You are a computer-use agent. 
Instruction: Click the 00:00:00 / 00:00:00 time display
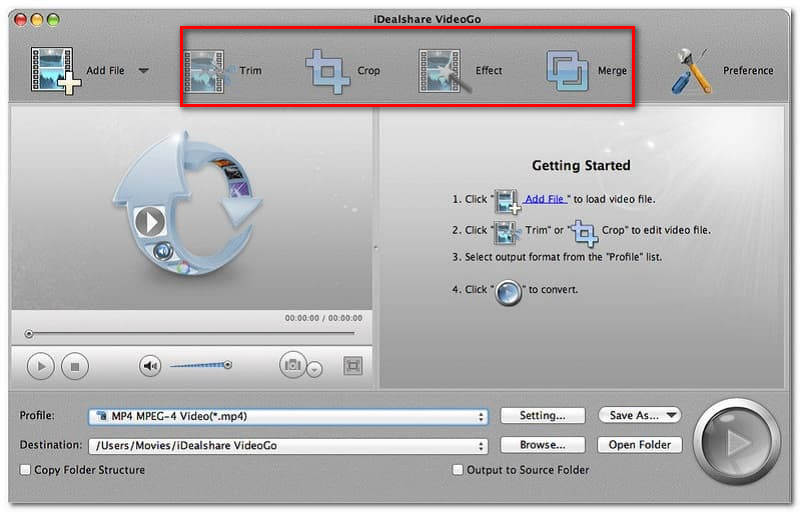pyautogui.click(x=323, y=318)
